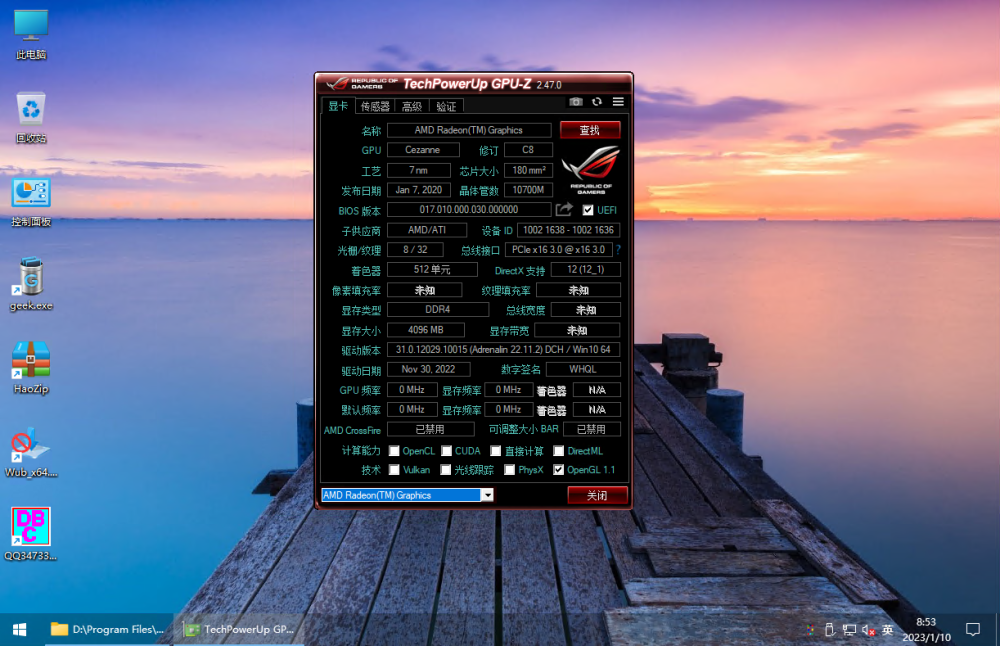Toggle the CUDA checkbox
The width and height of the screenshot is (1000, 646).
pos(446,451)
